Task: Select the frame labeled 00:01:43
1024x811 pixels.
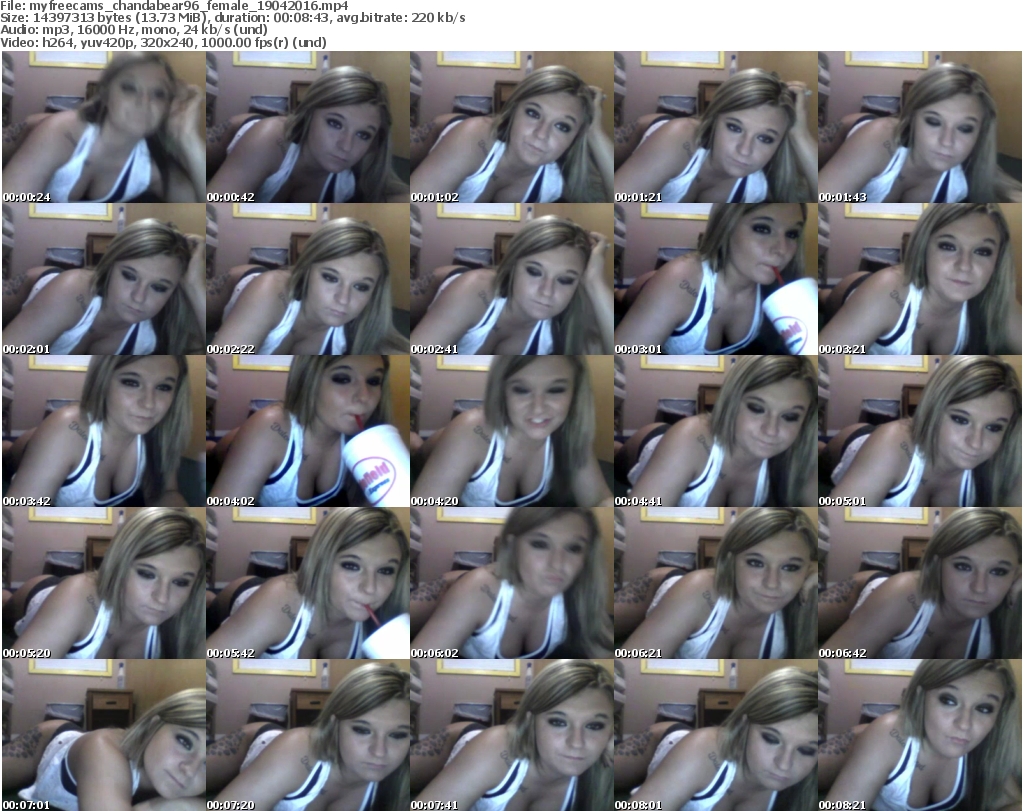Action: 920,127
